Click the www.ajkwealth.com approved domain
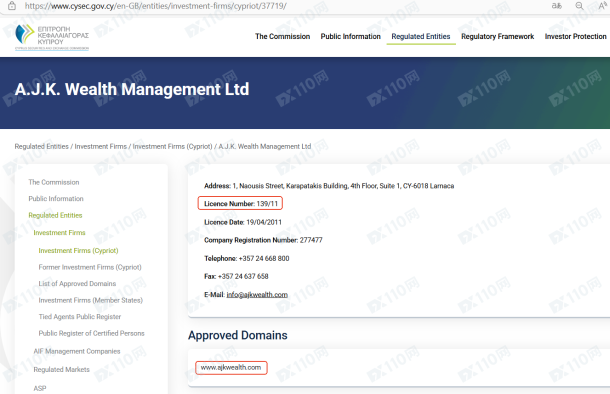 [x=231, y=367]
